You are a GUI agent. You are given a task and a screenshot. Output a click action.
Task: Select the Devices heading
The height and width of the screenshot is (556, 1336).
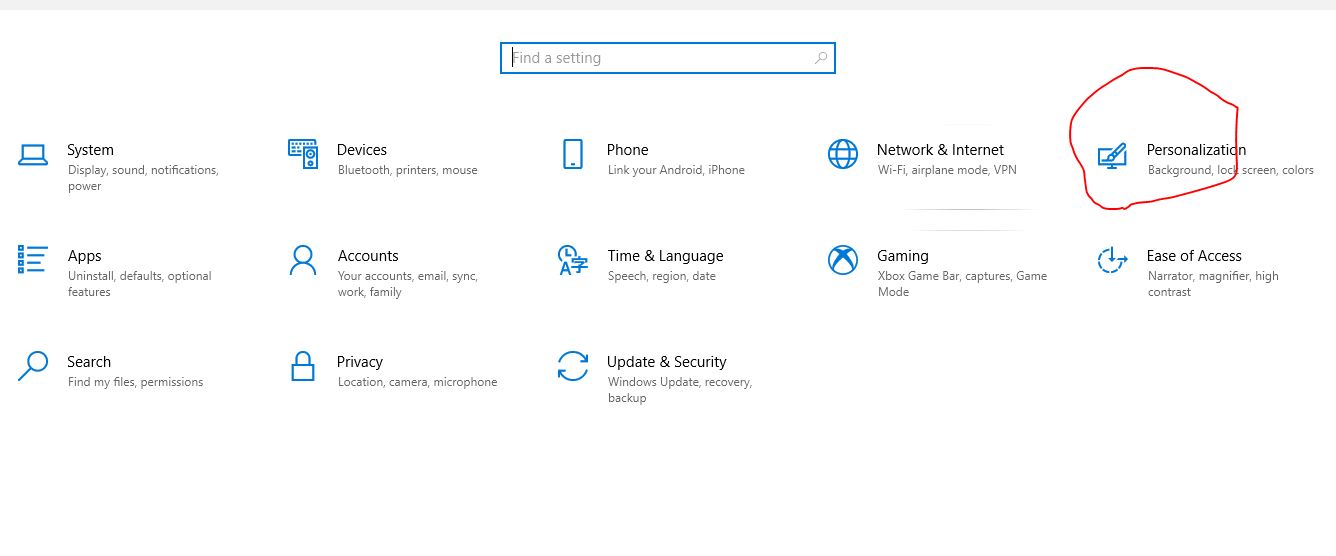click(x=362, y=150)
